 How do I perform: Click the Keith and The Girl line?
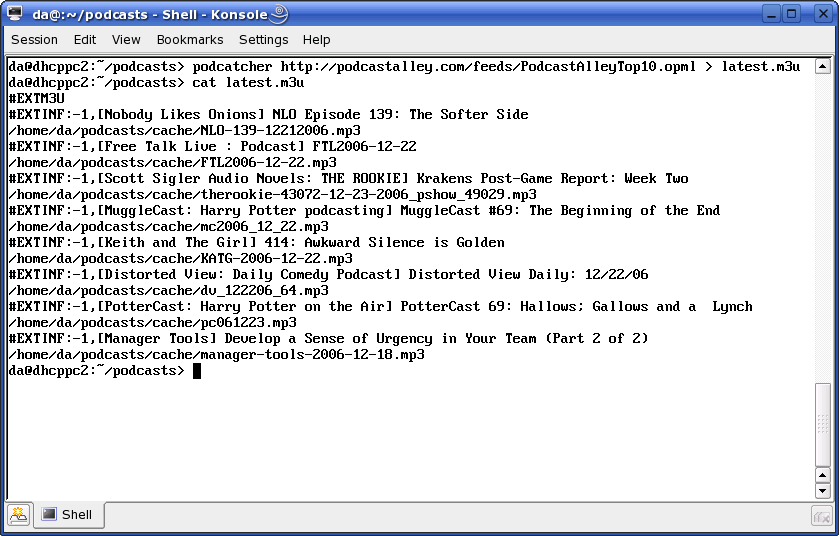[x=257, y=243]
